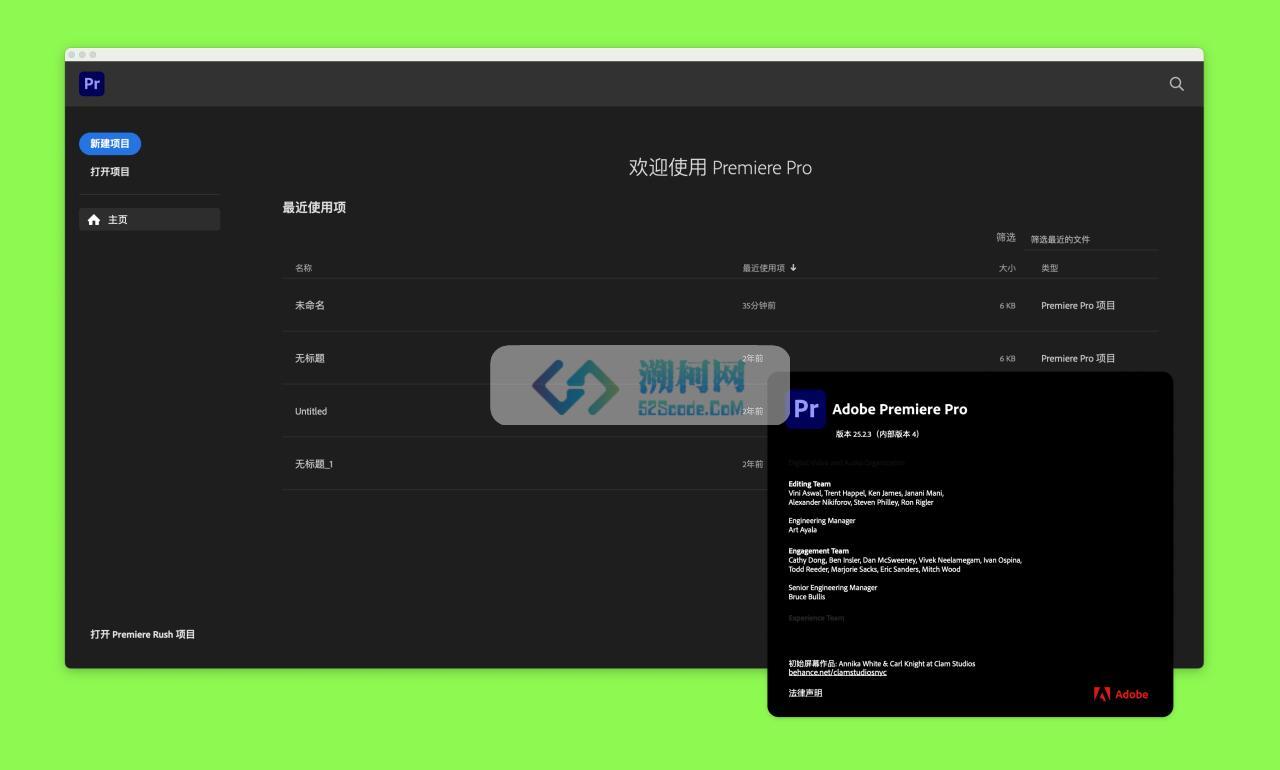This screenshot has height=770, width=1280.
Task: Click 打开项目 to open a project
Action: click(x=110, y=172)
